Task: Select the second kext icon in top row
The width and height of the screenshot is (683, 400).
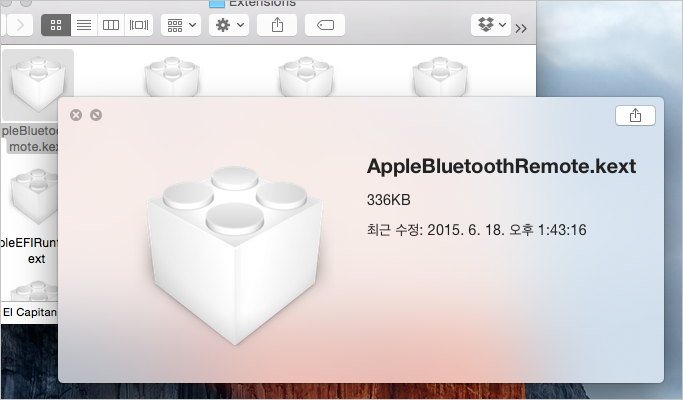Action: (172, 76)
